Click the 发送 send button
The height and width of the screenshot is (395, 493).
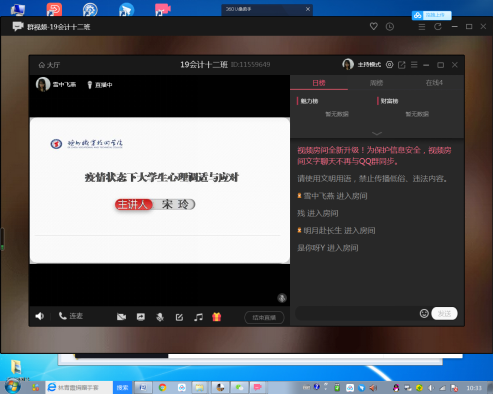pyautogui.click(x=444, y=314)
